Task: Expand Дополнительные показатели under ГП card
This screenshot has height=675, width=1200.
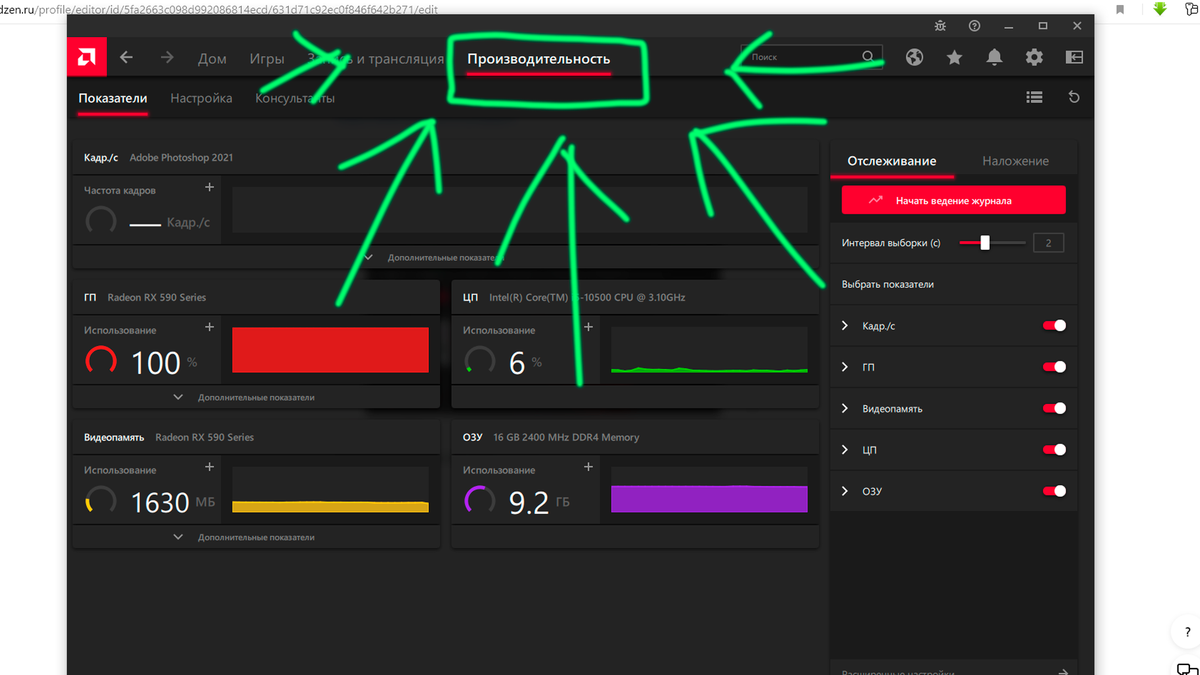Action: 245,397
